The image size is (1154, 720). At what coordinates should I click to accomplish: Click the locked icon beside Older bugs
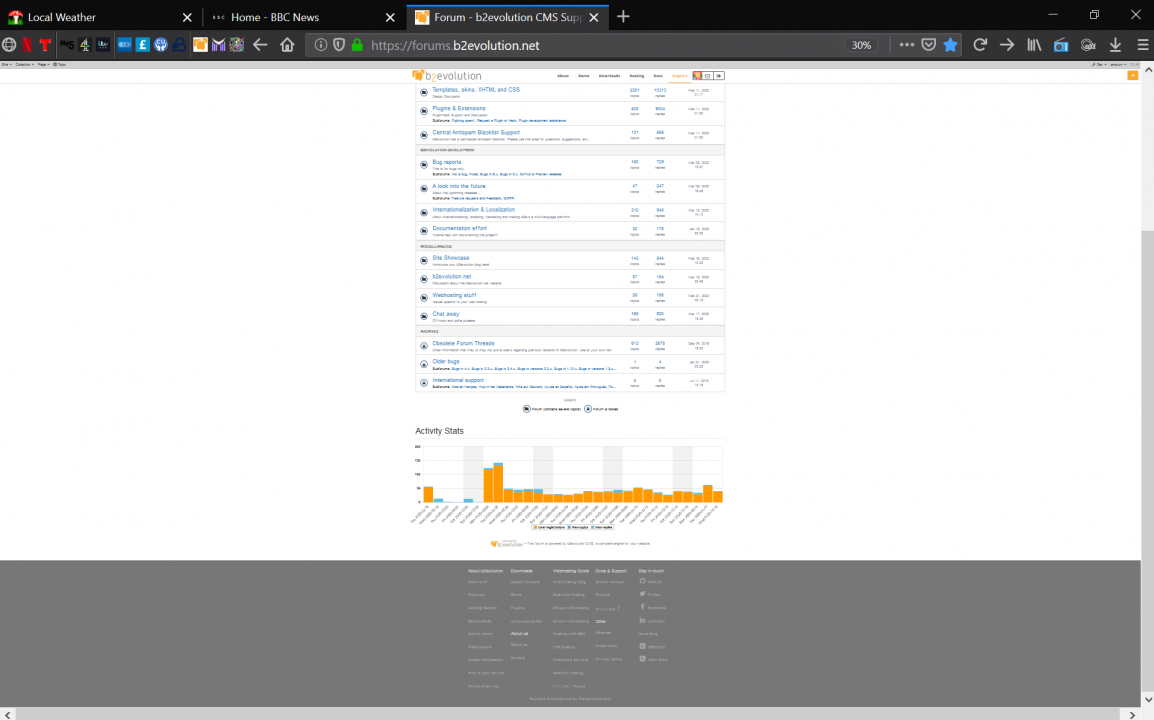coord(424,364)
